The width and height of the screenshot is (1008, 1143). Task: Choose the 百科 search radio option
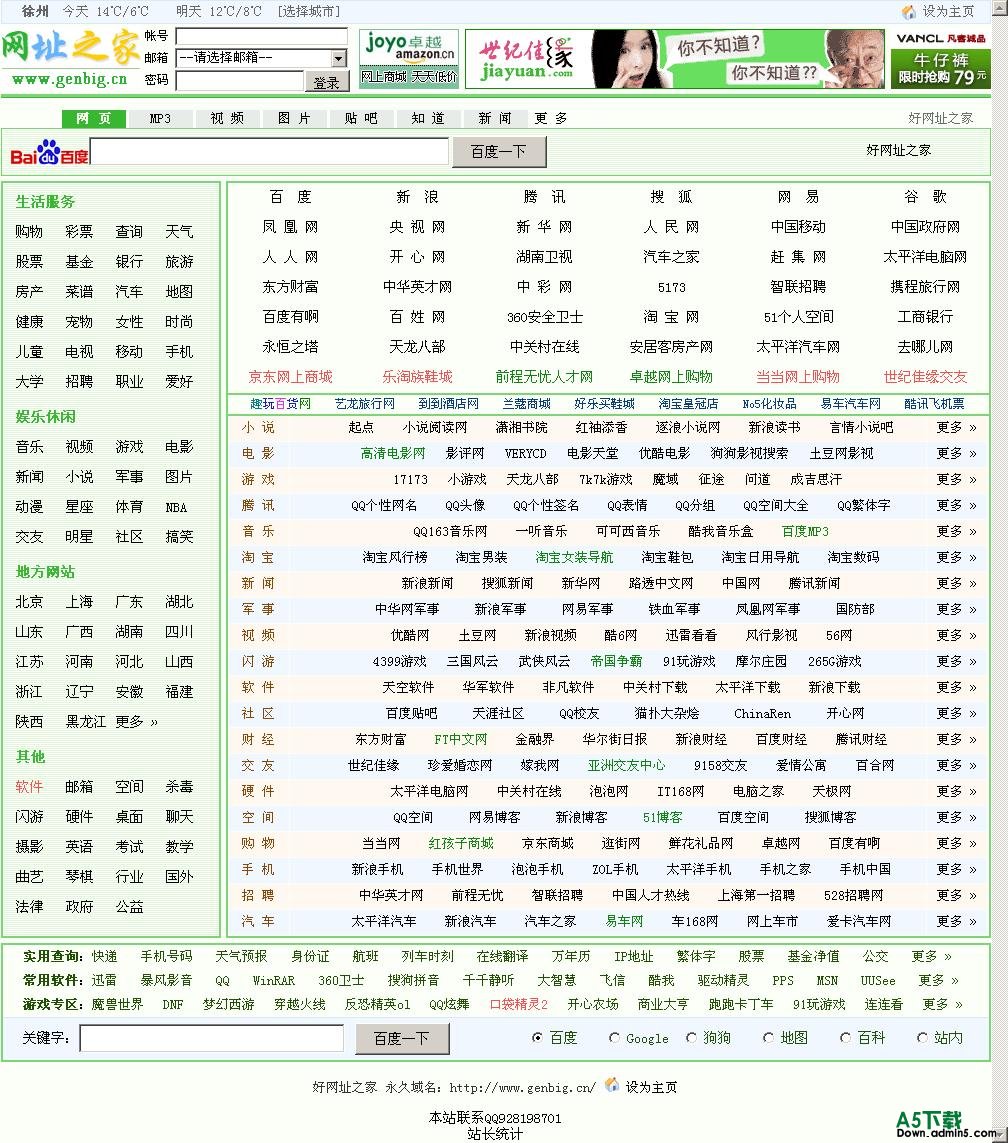click(845, 1038)
